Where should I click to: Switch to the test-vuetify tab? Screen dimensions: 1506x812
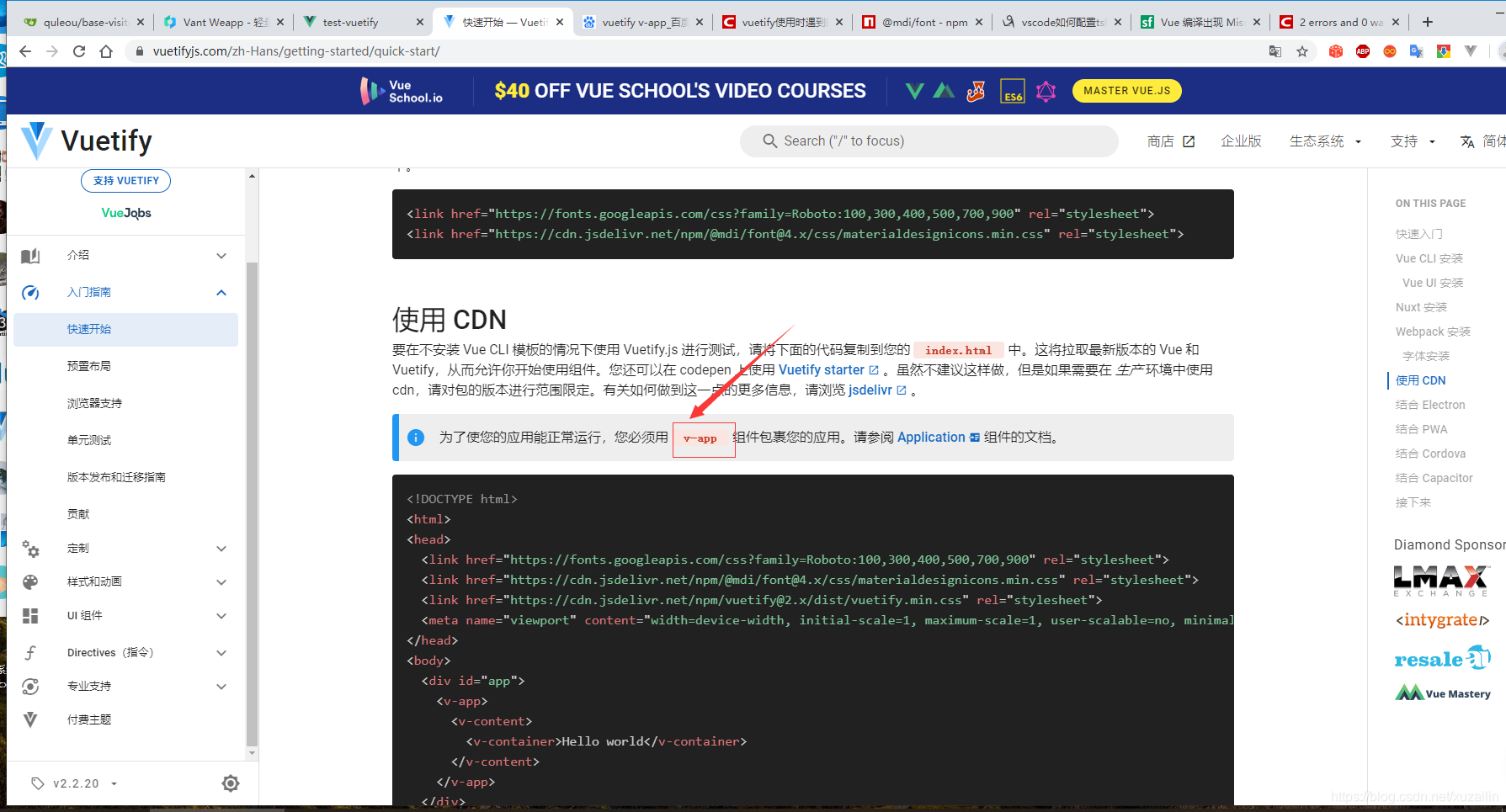362,22
